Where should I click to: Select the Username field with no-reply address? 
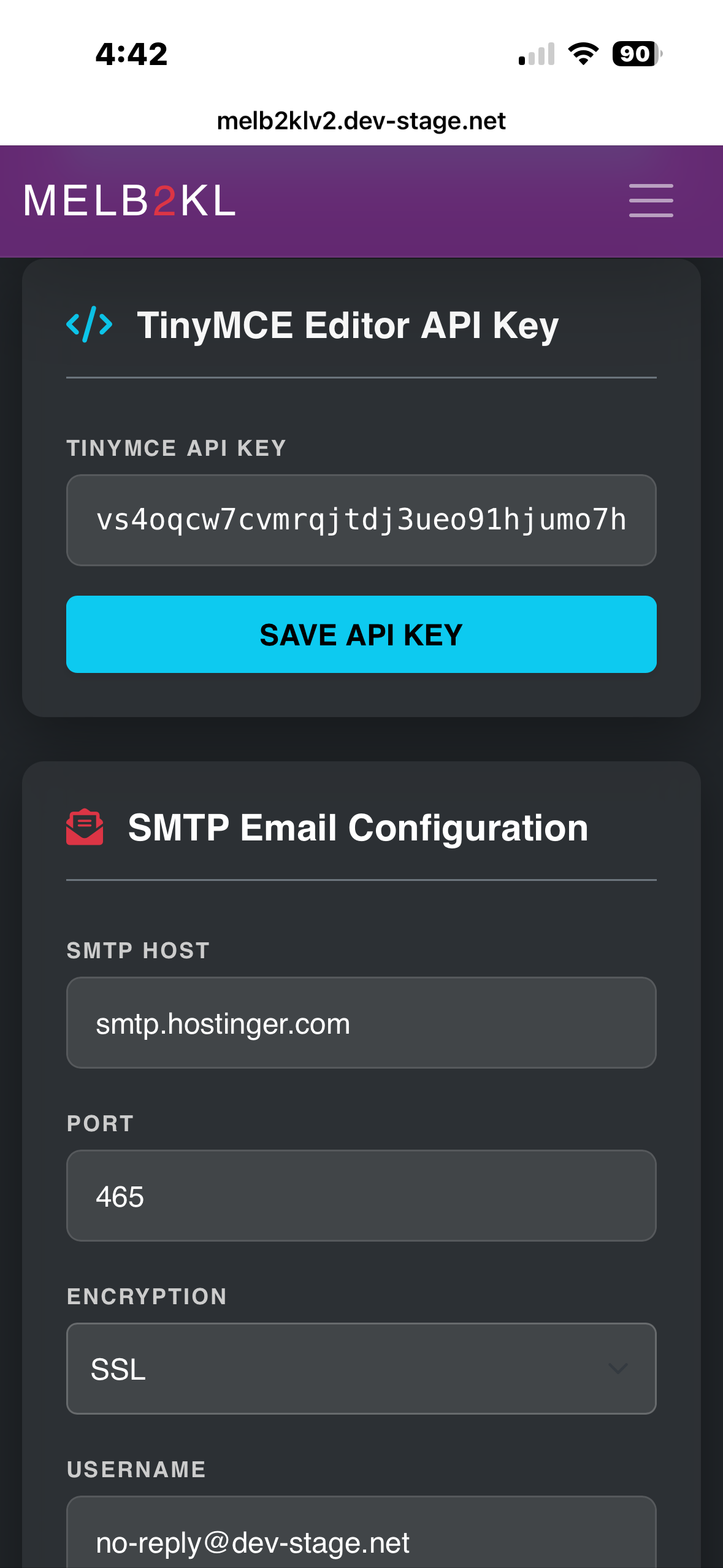[x=361, y=1540]
